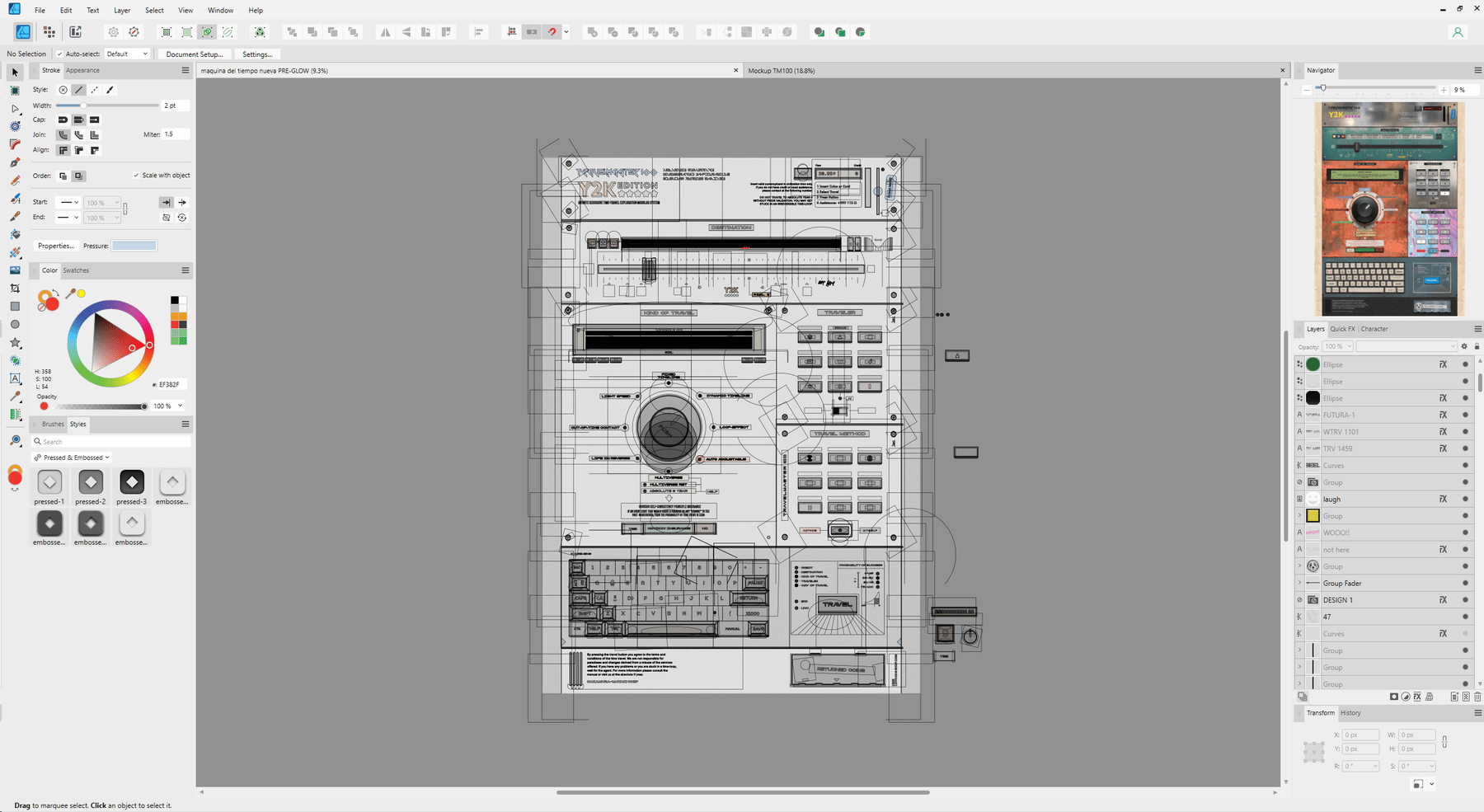Hide the FUTURA-1 layer visibility dot
The height and width of the screenshot is (812, 1484).
[1465, 415]
